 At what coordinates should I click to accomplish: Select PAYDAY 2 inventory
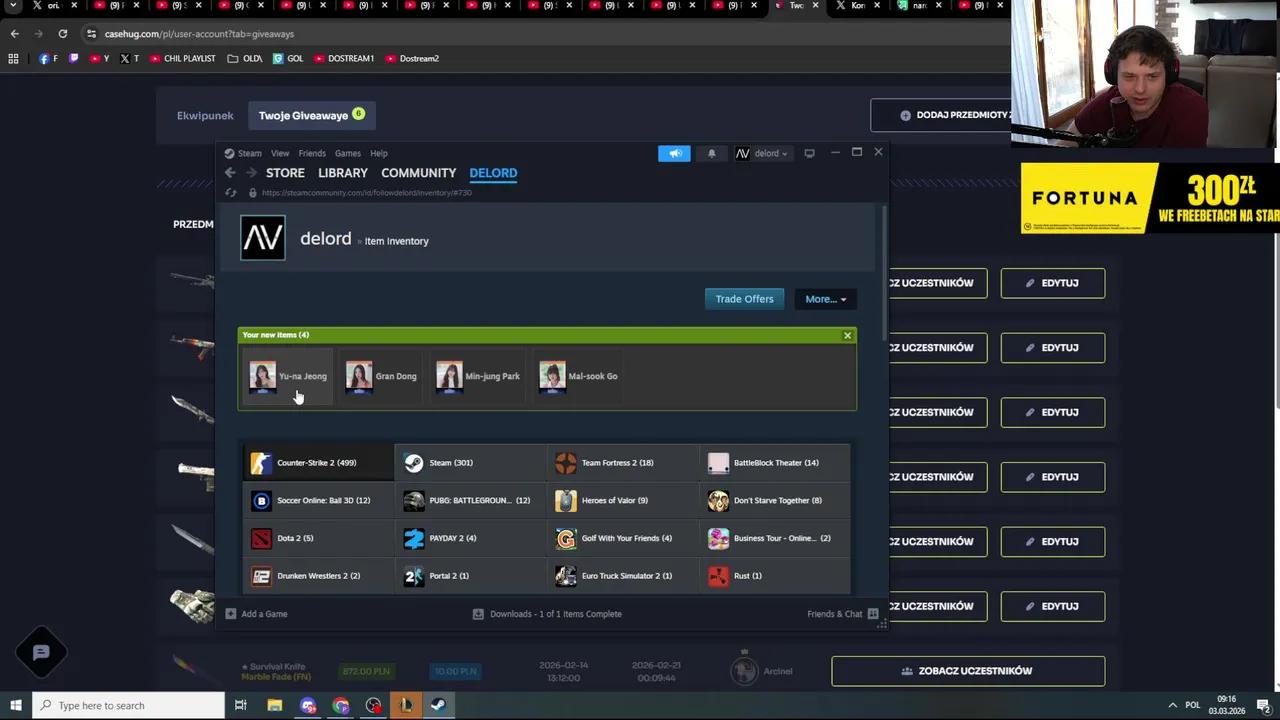click(470, 538)
